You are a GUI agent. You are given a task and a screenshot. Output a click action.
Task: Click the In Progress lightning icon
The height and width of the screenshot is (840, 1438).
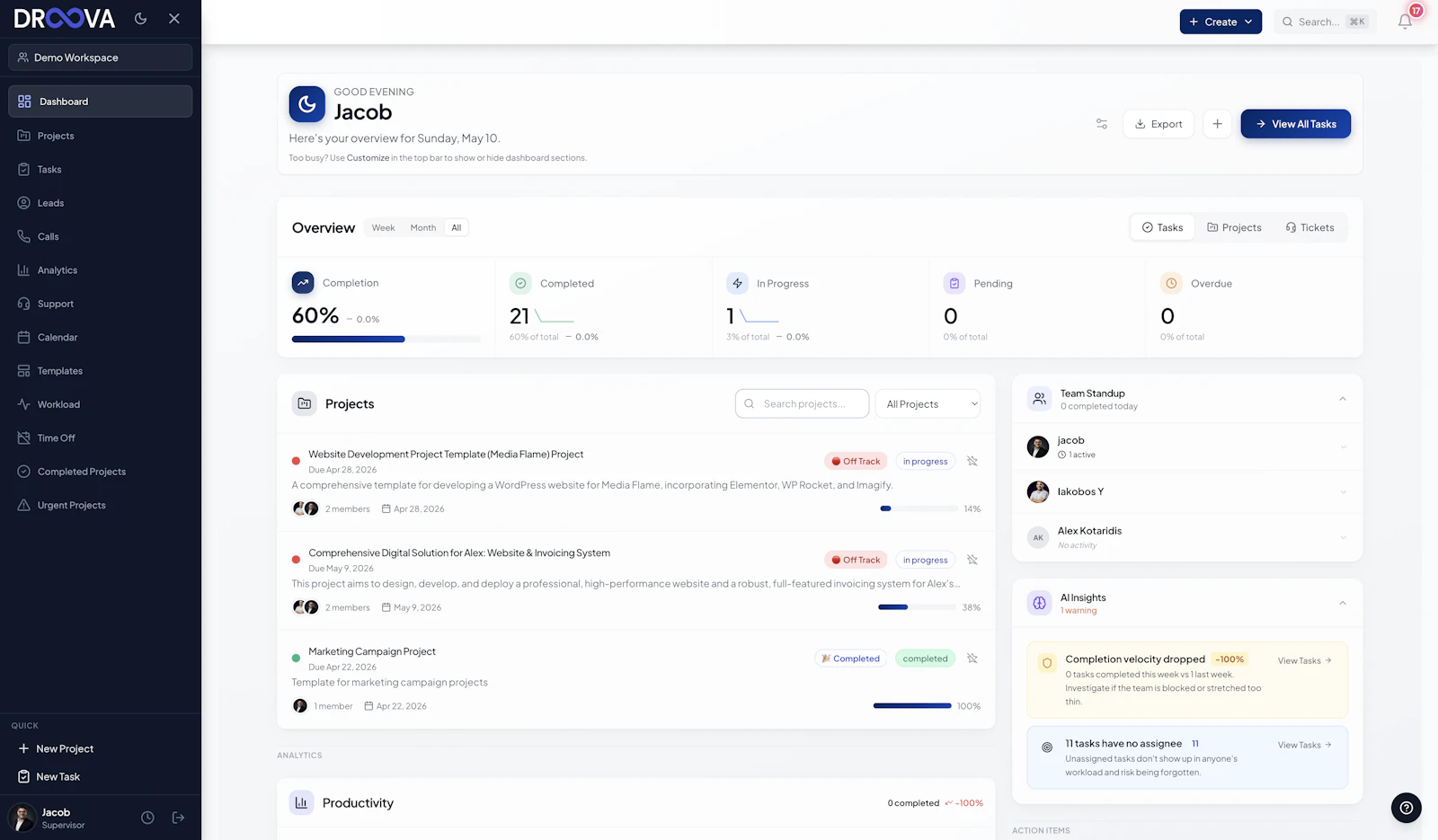coord(737,283)
